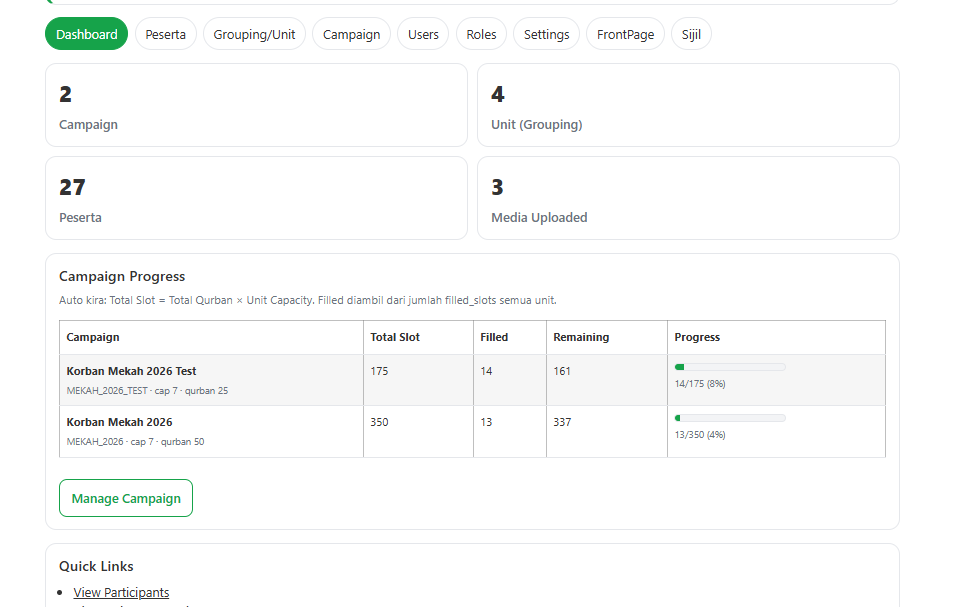The height and width of the screenshot is (607, 971).
Task: Open the Sijil tab
Action: [x=690, y=33]
